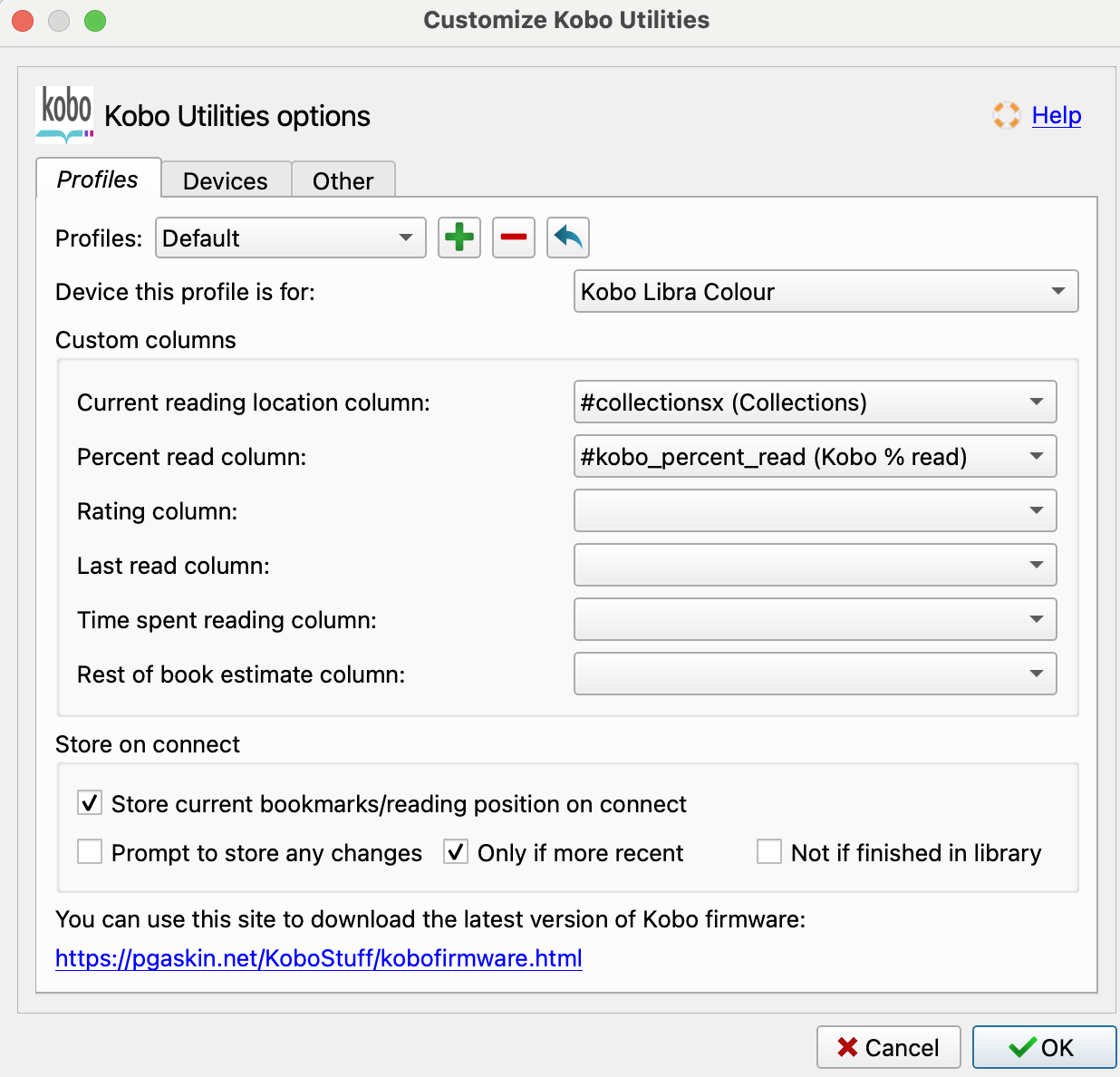Click the red minus remove profile icon
1120x1077 pixels.
coord(514,238)
